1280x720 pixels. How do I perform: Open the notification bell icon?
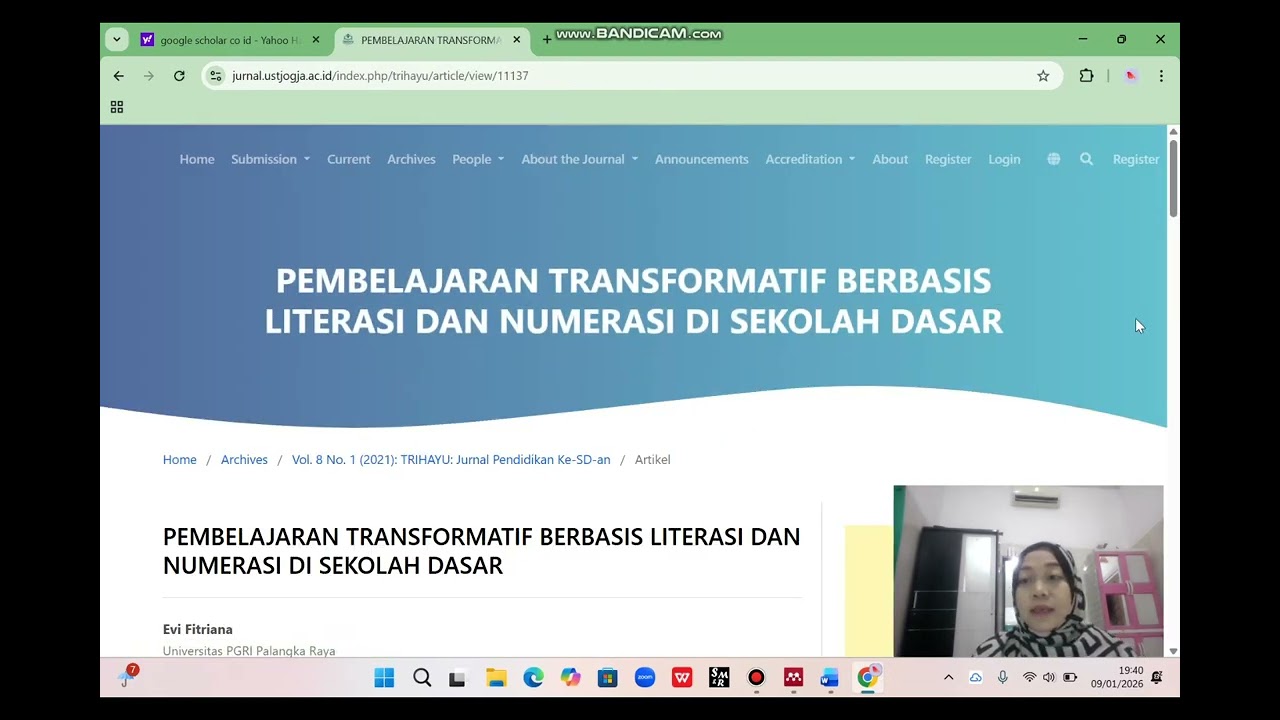click(x=1157, y=678)
